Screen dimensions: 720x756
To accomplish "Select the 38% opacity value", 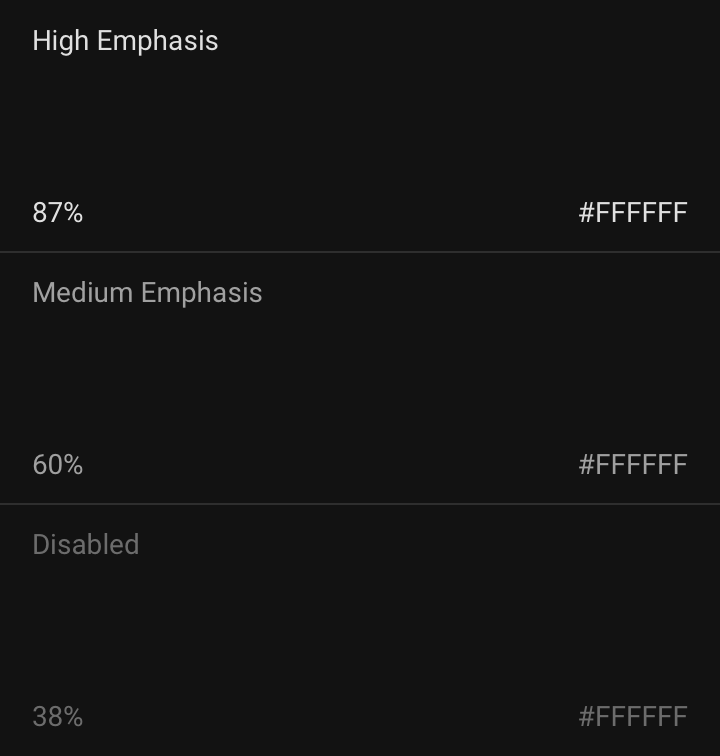I will (58, 717).
